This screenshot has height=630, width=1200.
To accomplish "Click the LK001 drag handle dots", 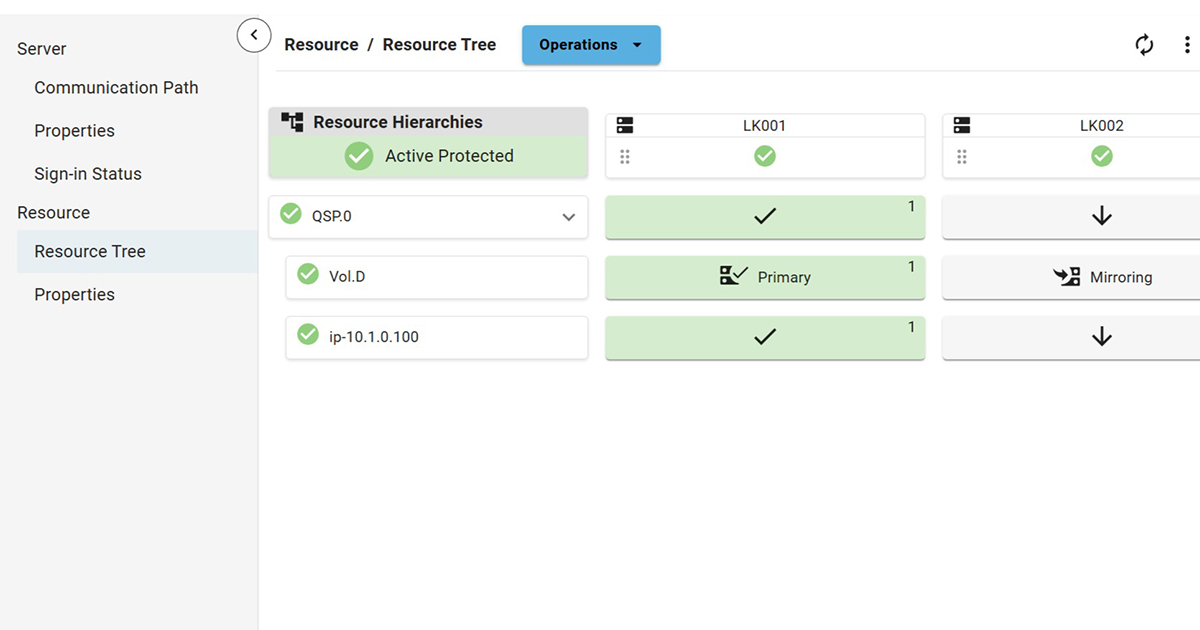I will point(625,157).
